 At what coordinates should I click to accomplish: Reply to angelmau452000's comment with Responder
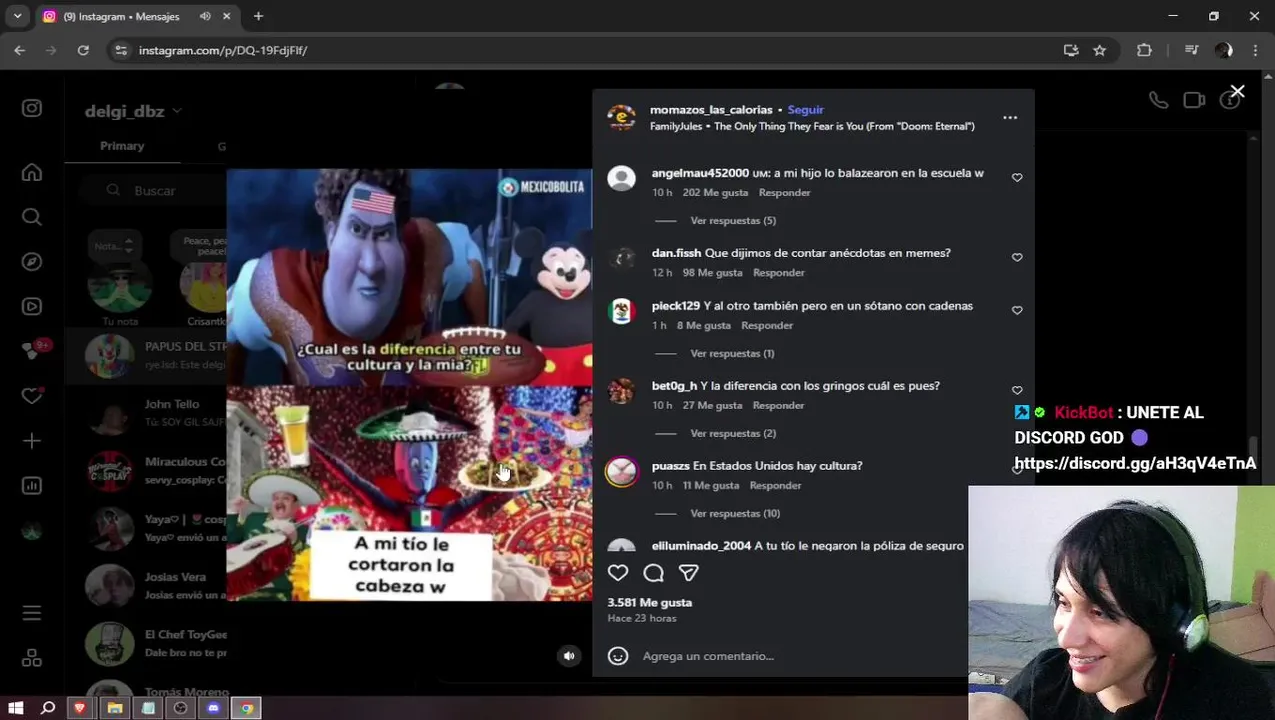pyautogui.click(x=784, y=192)
